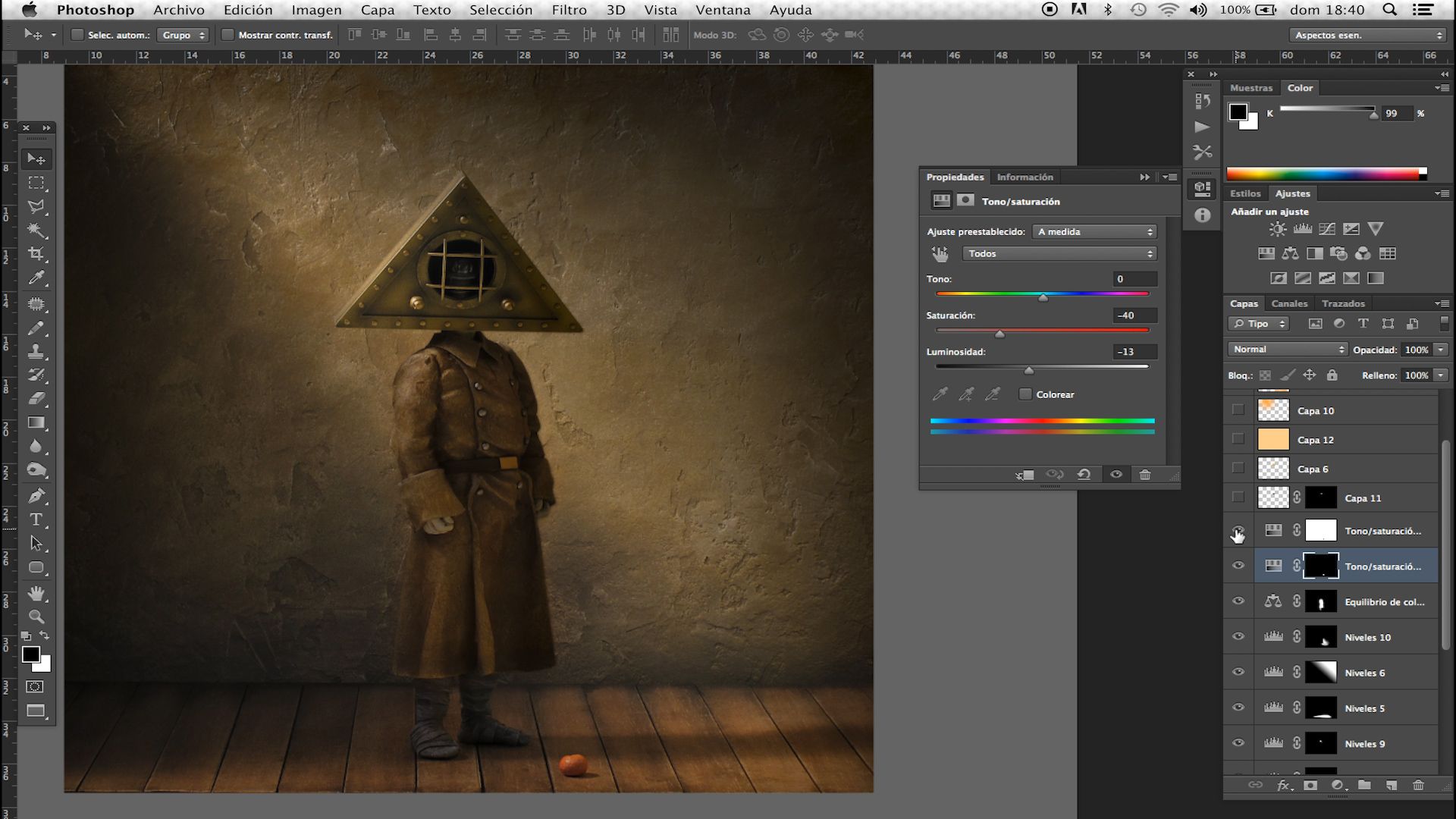Select the Crop tool

point(36,254)
